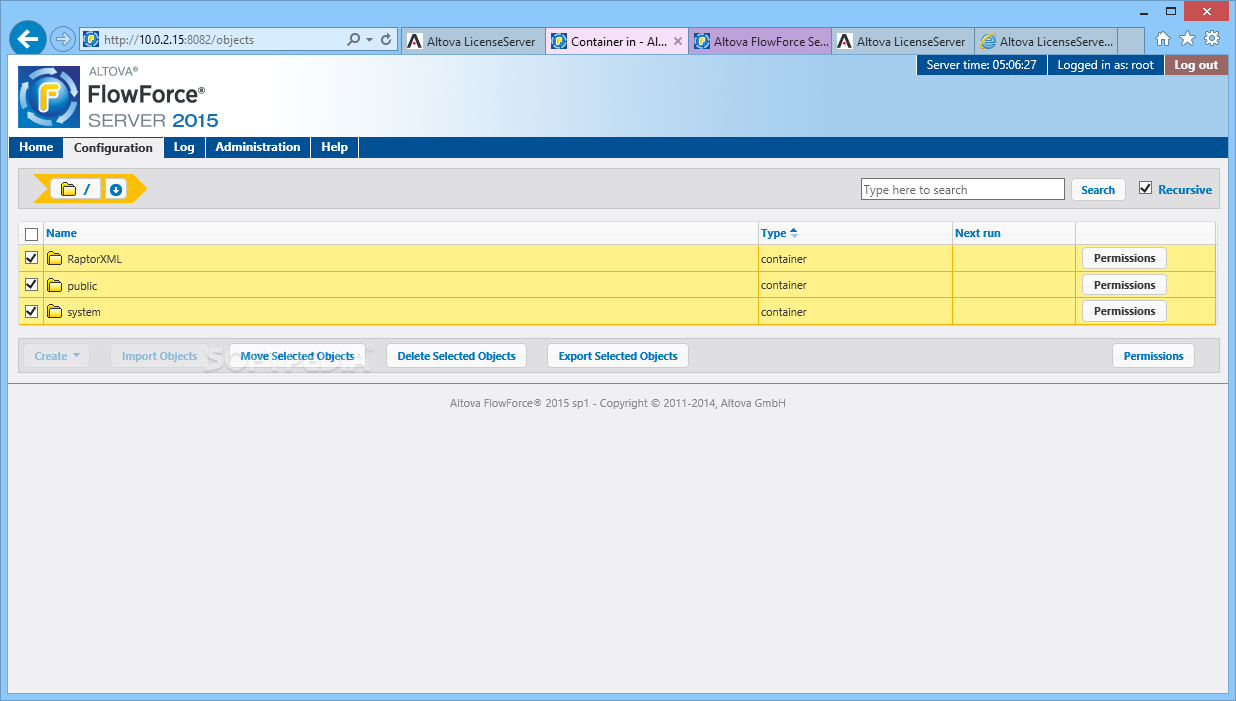Open the browser tools gear icon
Image resolution: width=1236 pixels, height=701 pixels.
point(1212,39)
